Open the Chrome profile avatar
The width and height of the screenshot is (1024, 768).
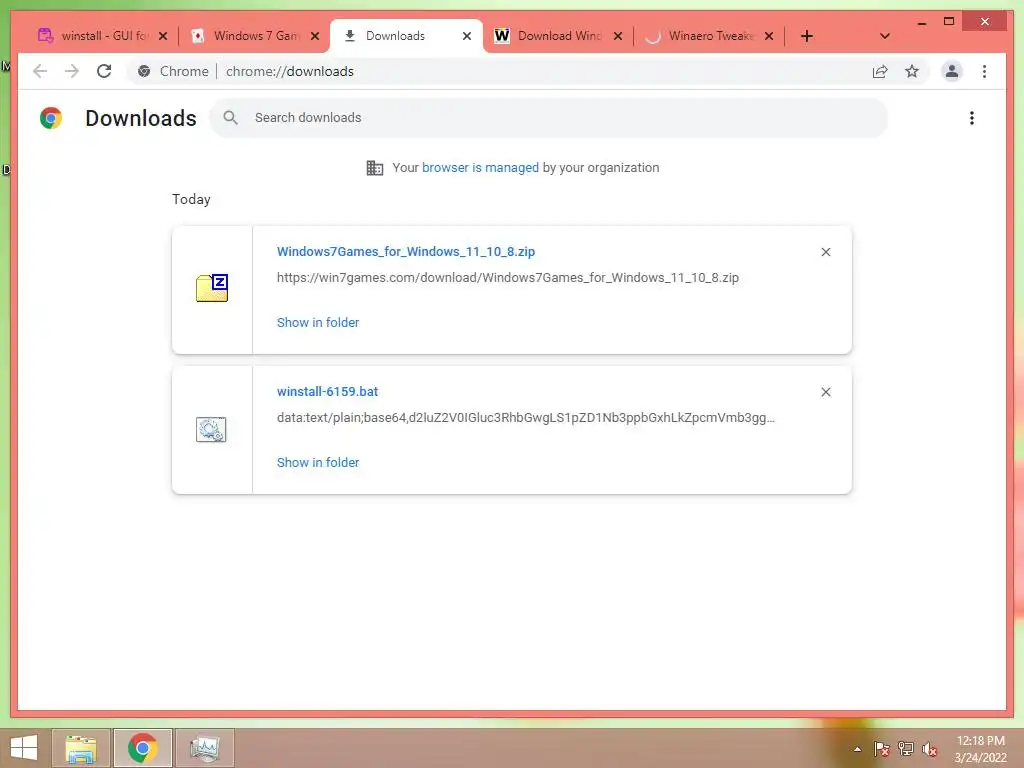952,71
